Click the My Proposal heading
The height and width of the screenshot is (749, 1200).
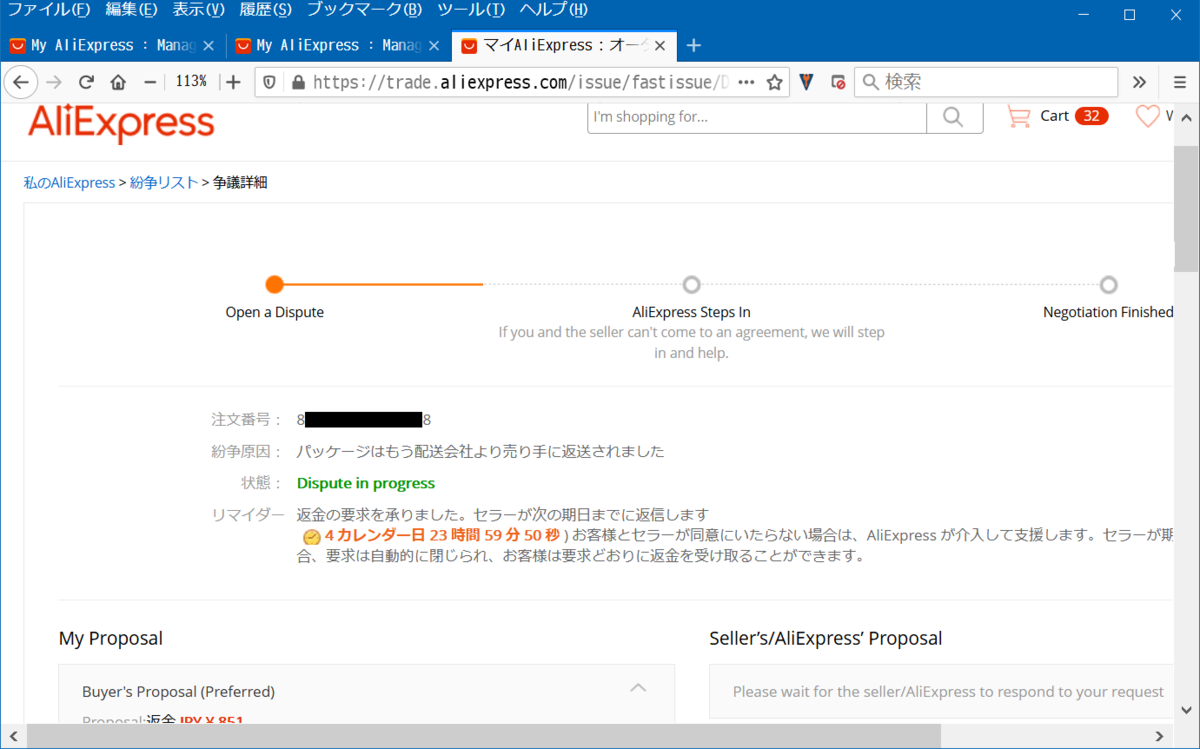tap(111, 638)
